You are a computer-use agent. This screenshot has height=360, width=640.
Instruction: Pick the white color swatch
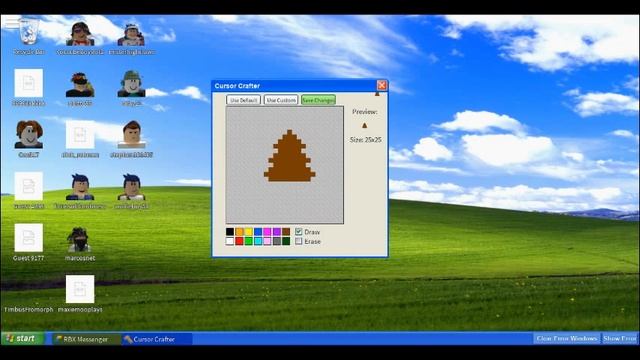(x=230, y=241)
